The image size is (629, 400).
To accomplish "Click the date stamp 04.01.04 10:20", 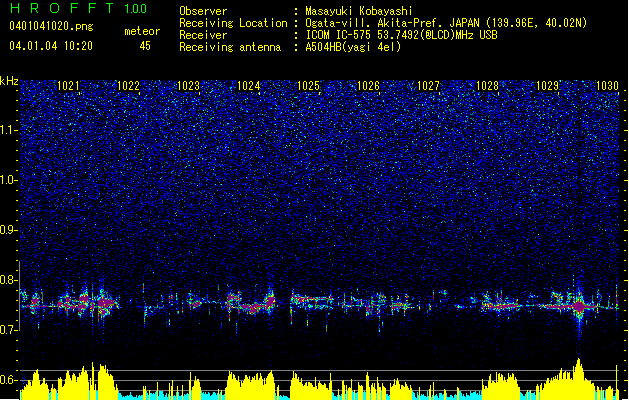I will [x=51, y=46].
